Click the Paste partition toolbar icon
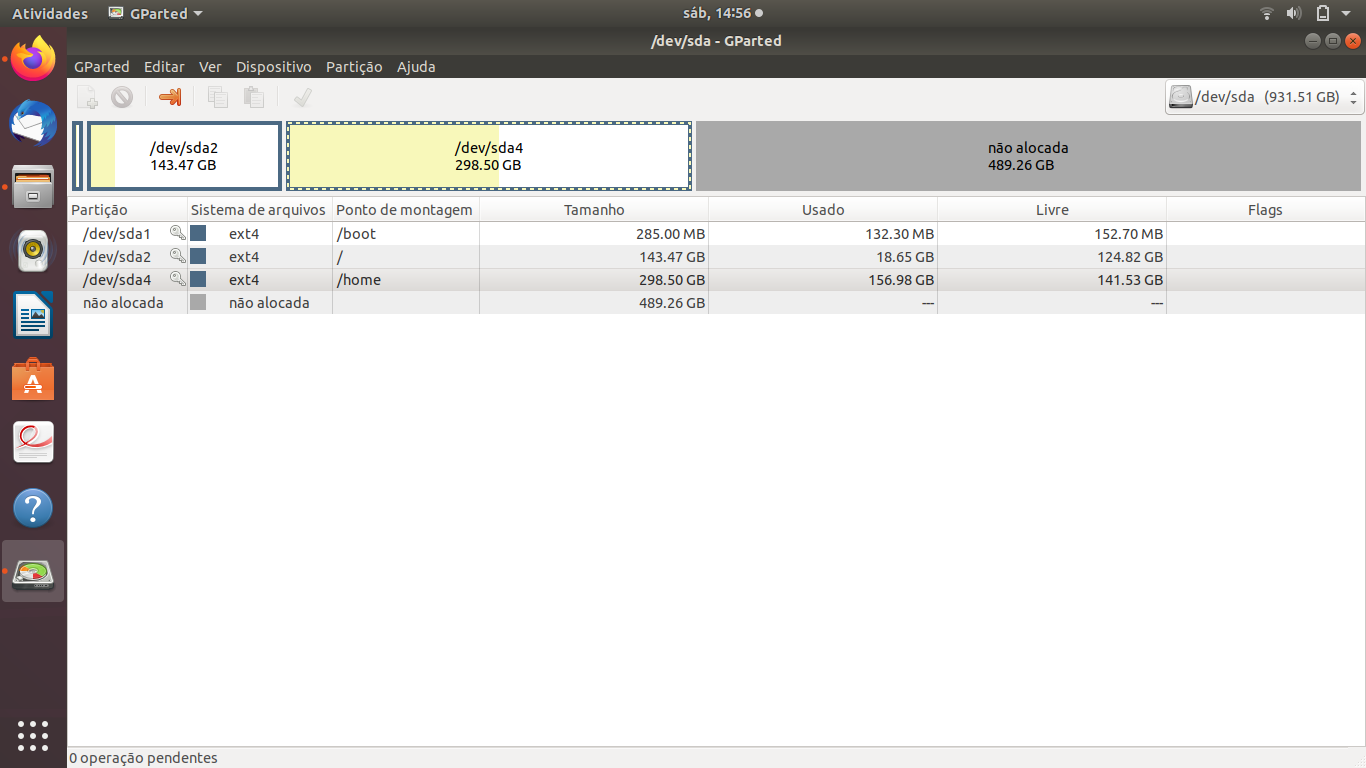The width and height of the screenshot is (1366, 768). [x=254, y=97]
